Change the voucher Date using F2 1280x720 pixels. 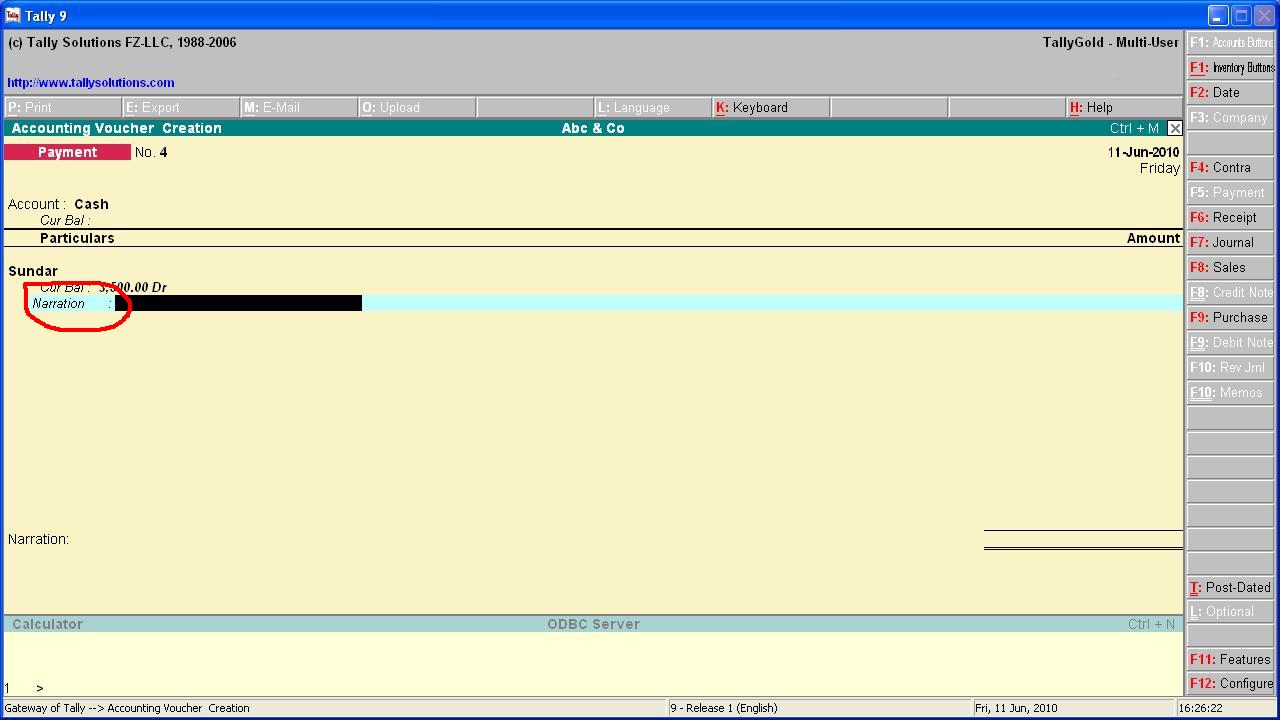point(1228,92)
